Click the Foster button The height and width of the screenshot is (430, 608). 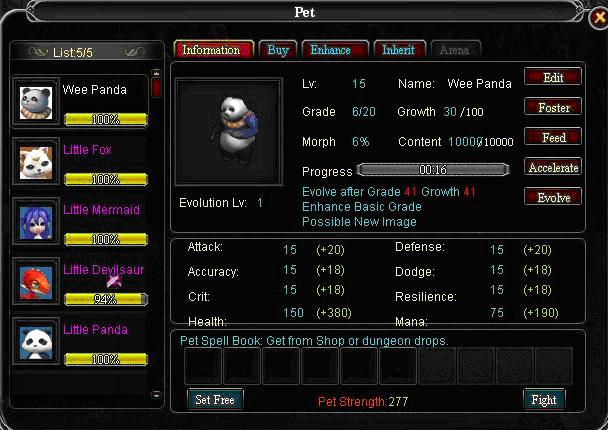click(553, 107)
